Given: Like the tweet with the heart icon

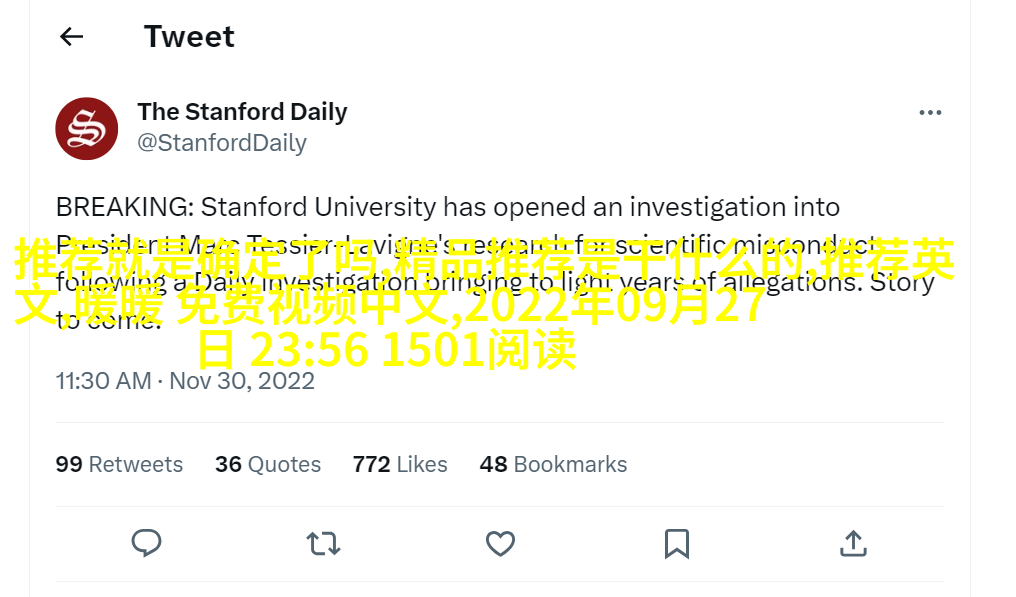Looking at the screenshot, I should pyautogui.click(x=500, y=544).
